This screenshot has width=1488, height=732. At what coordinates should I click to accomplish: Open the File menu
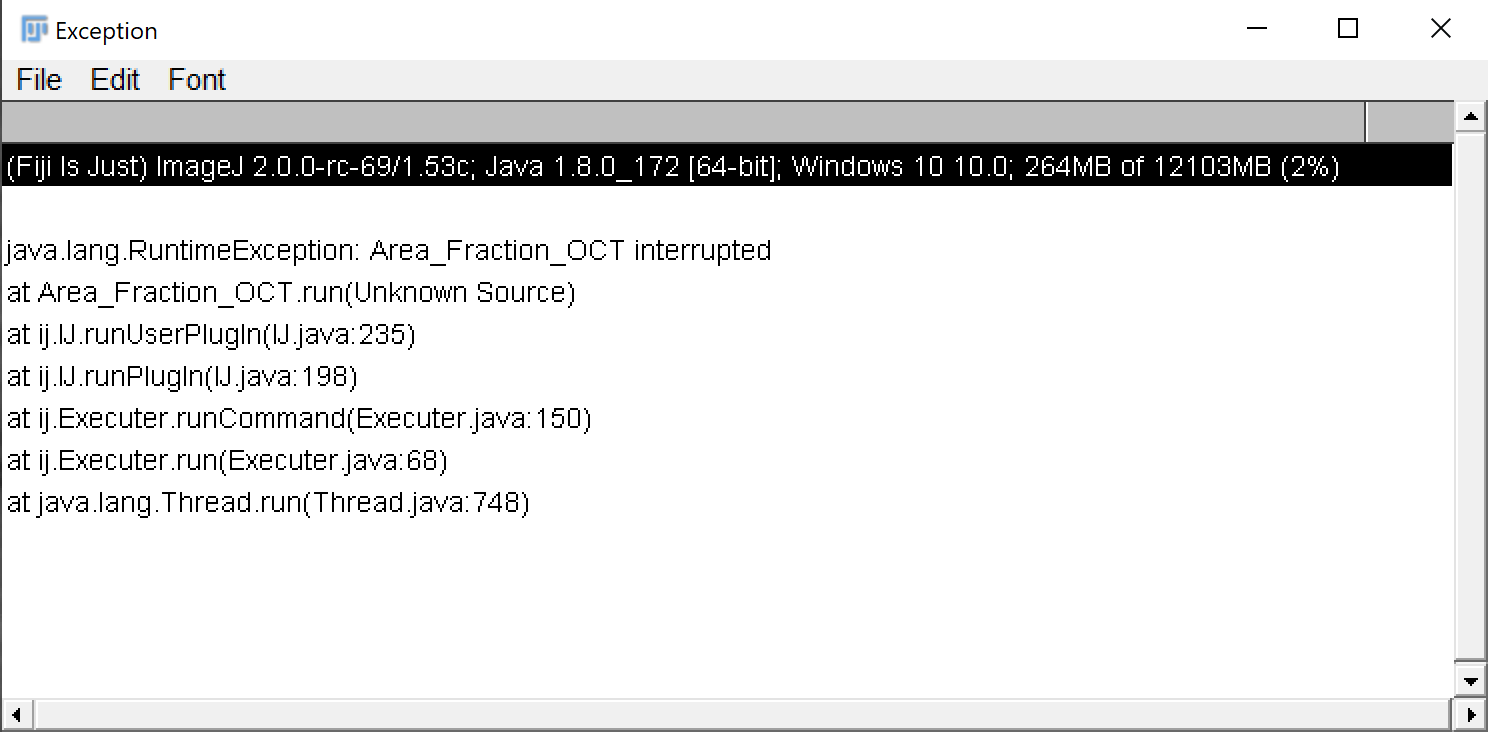[x=39, y=80]
